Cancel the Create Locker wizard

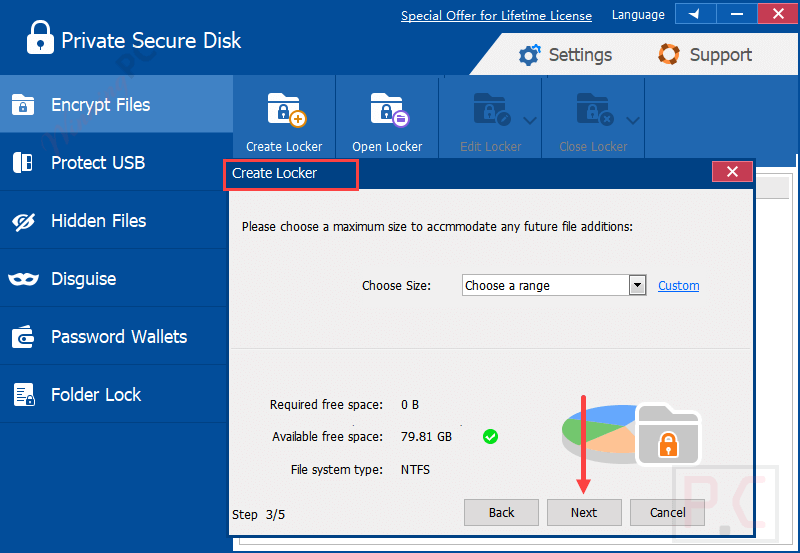[667, 512]
